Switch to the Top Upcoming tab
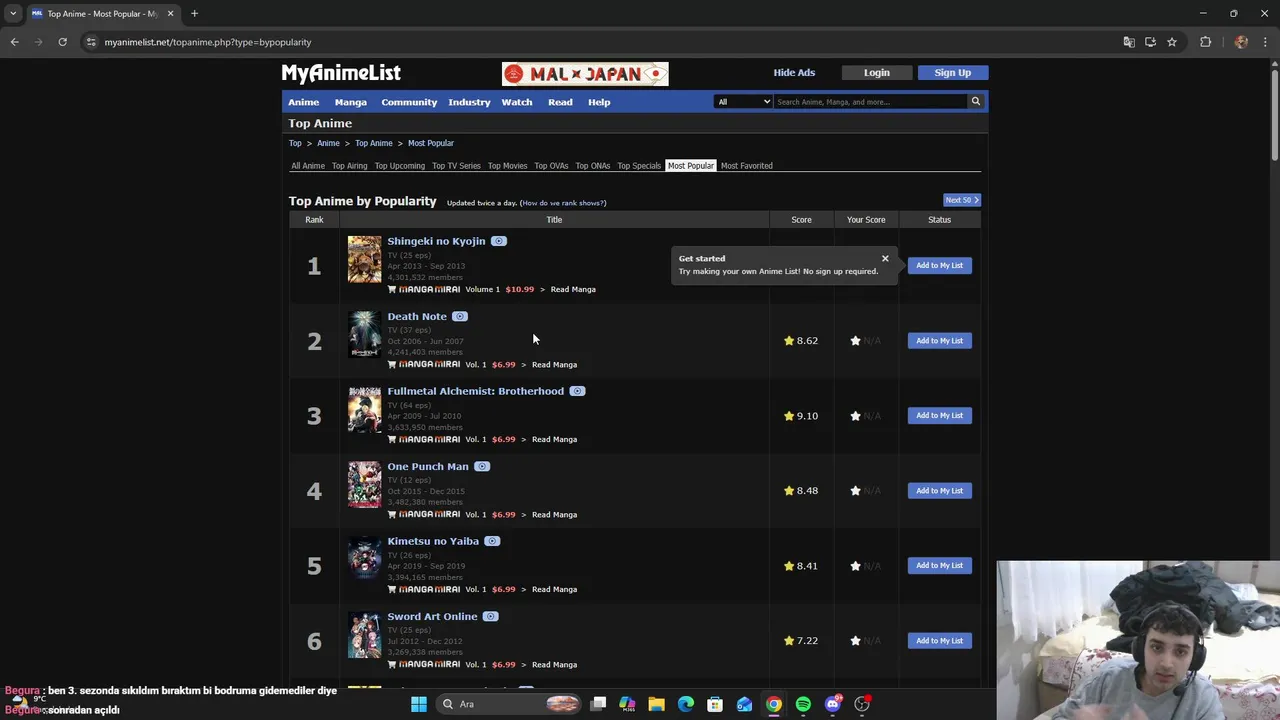This screenshot has height=720, width=1280. pos(400,166)
